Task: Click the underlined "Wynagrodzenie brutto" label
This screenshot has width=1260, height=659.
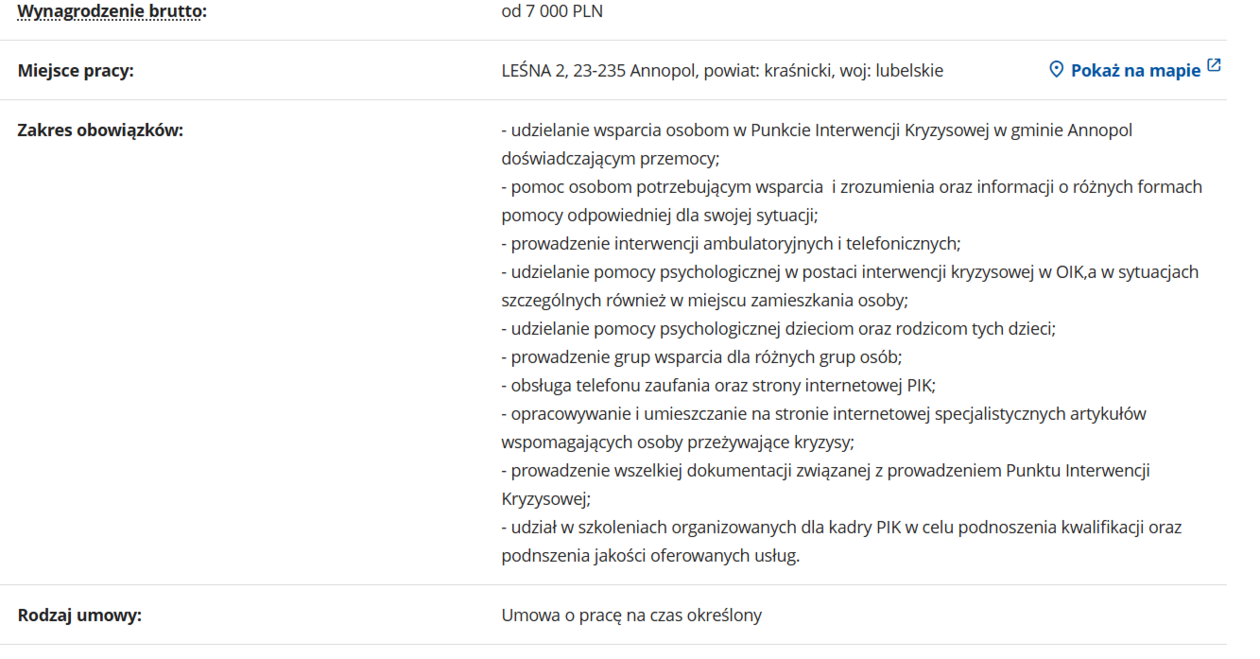Action: click(110, 12)
